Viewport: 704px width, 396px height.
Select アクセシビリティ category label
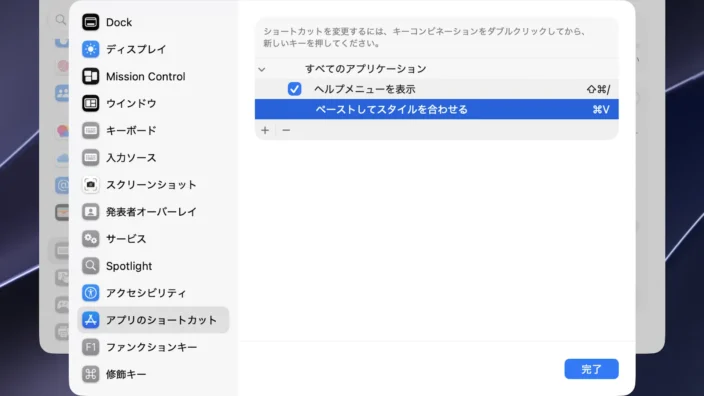pos(146,293)
